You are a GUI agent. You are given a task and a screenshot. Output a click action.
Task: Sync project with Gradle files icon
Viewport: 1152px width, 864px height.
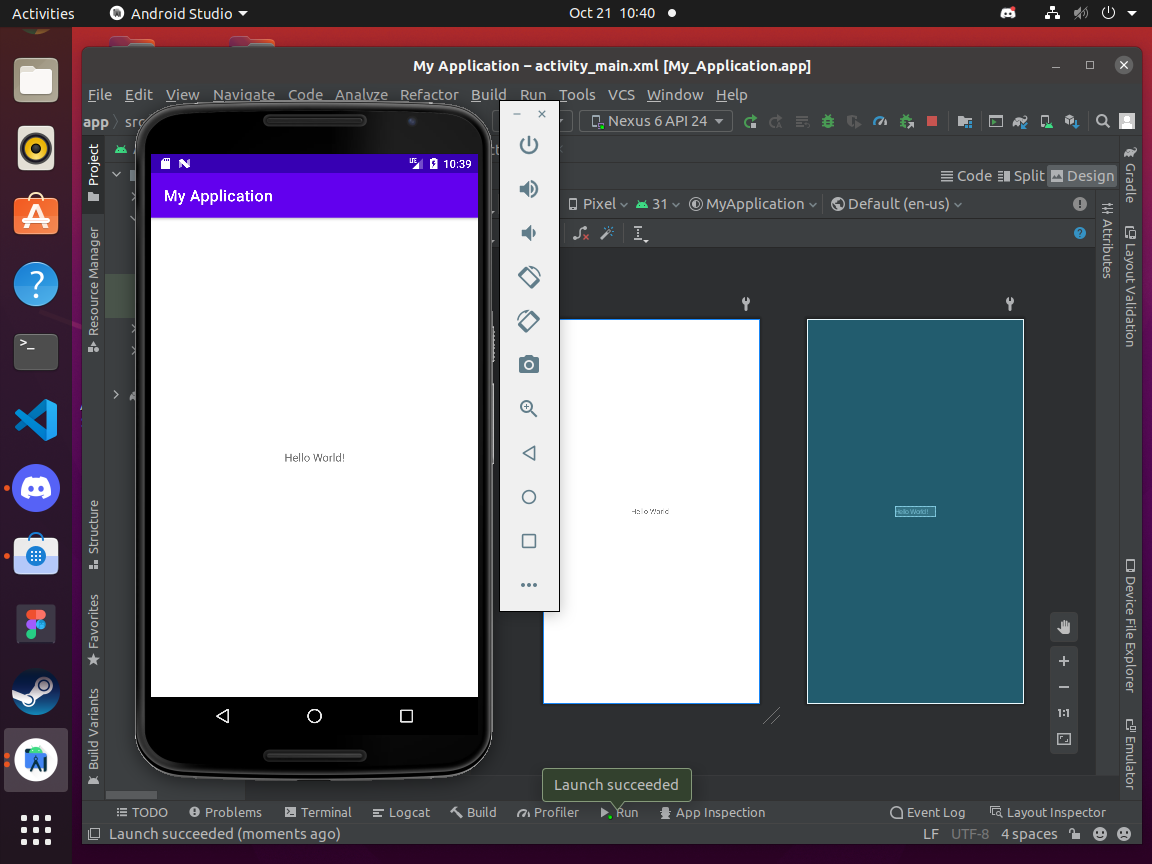1020,121
